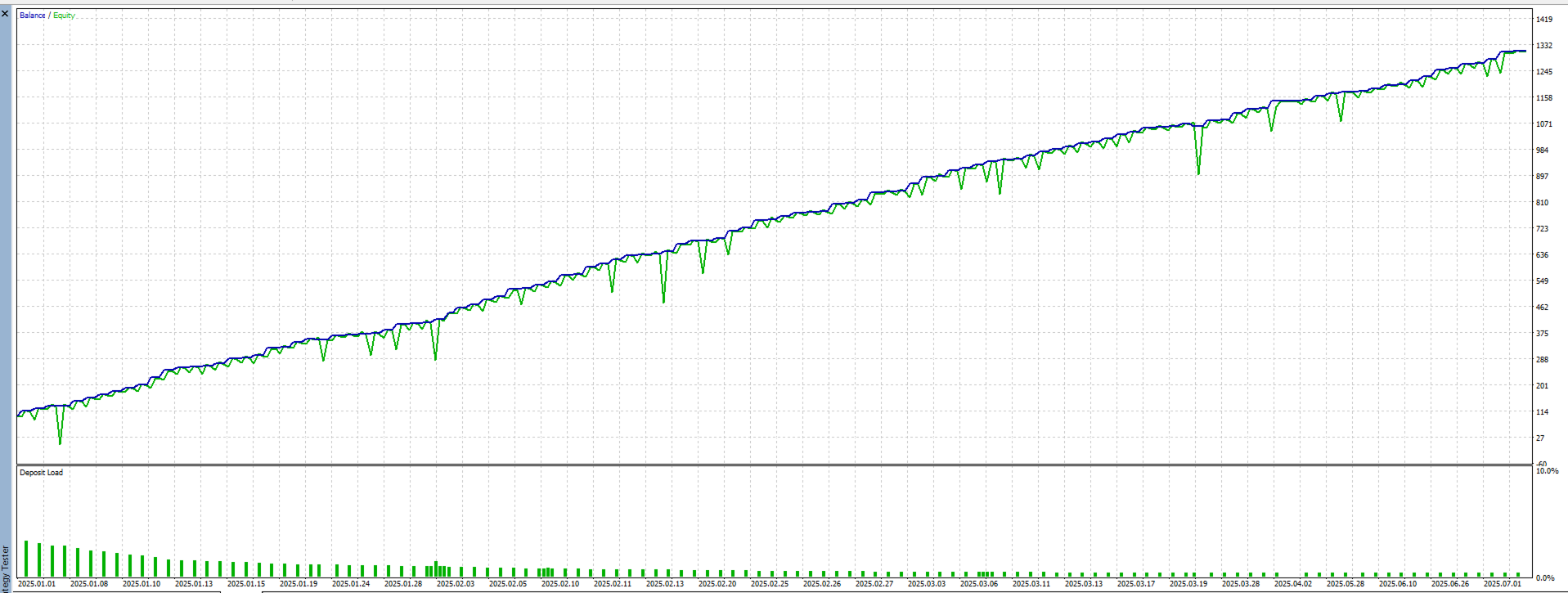This screenshot has width=1568, height=593.
Task: Click the 0.0% deposit load axis label
Action: click(x=1545, y=578)
